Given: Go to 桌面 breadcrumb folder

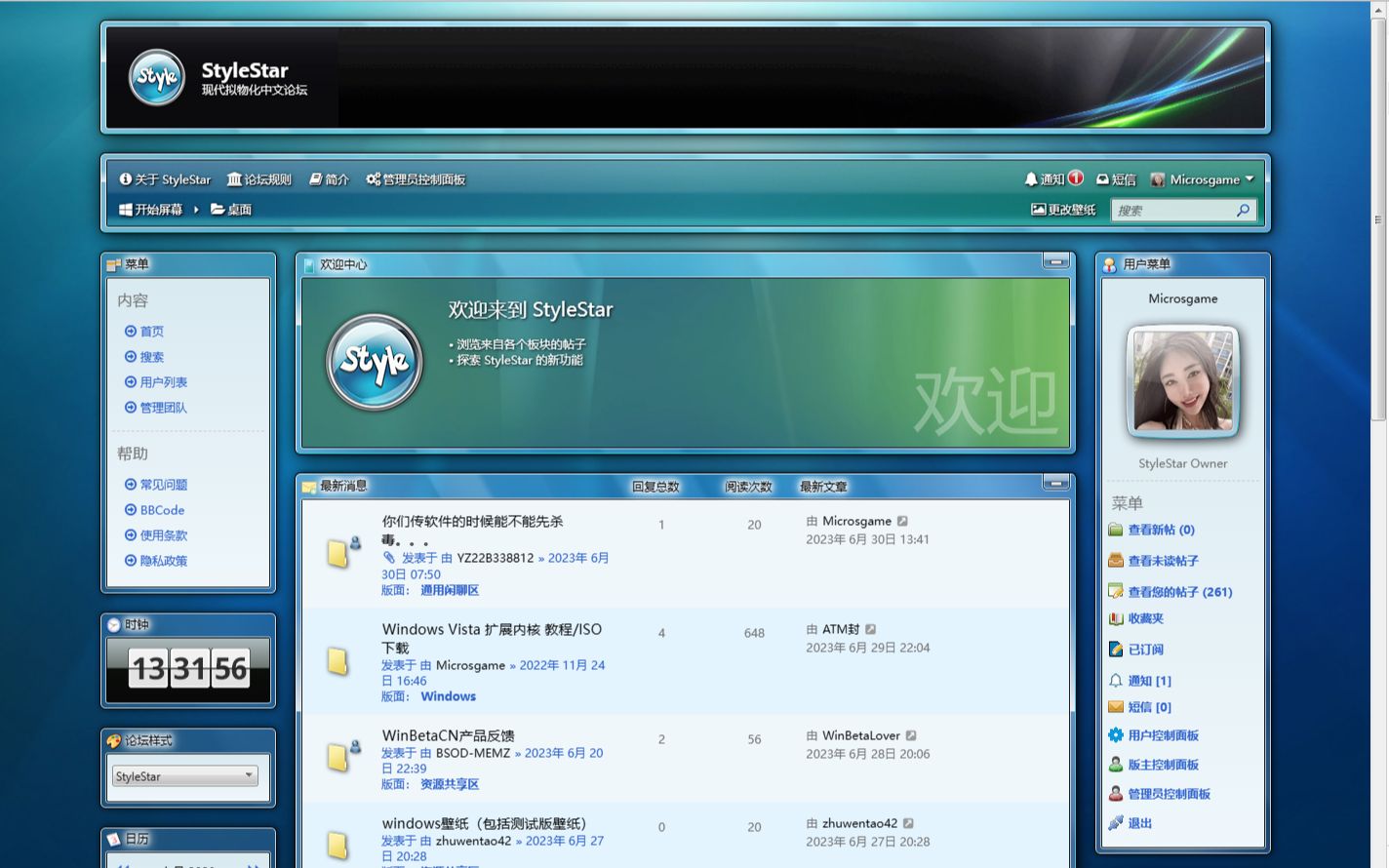Looking at the screenshot, I should tap(231, 210).
